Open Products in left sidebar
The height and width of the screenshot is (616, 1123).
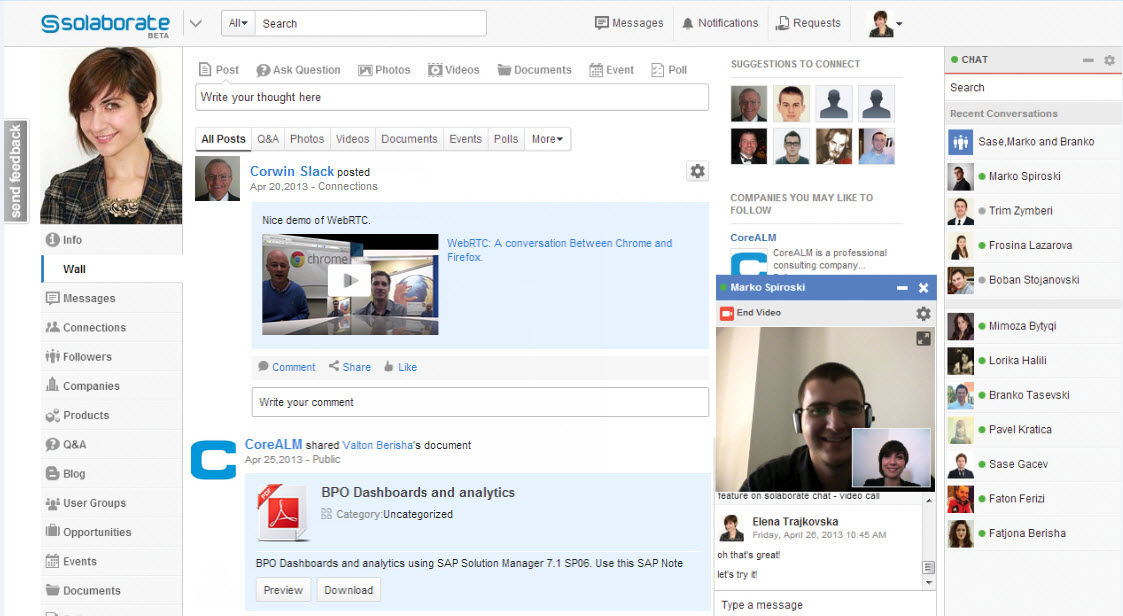pos(112,415)
